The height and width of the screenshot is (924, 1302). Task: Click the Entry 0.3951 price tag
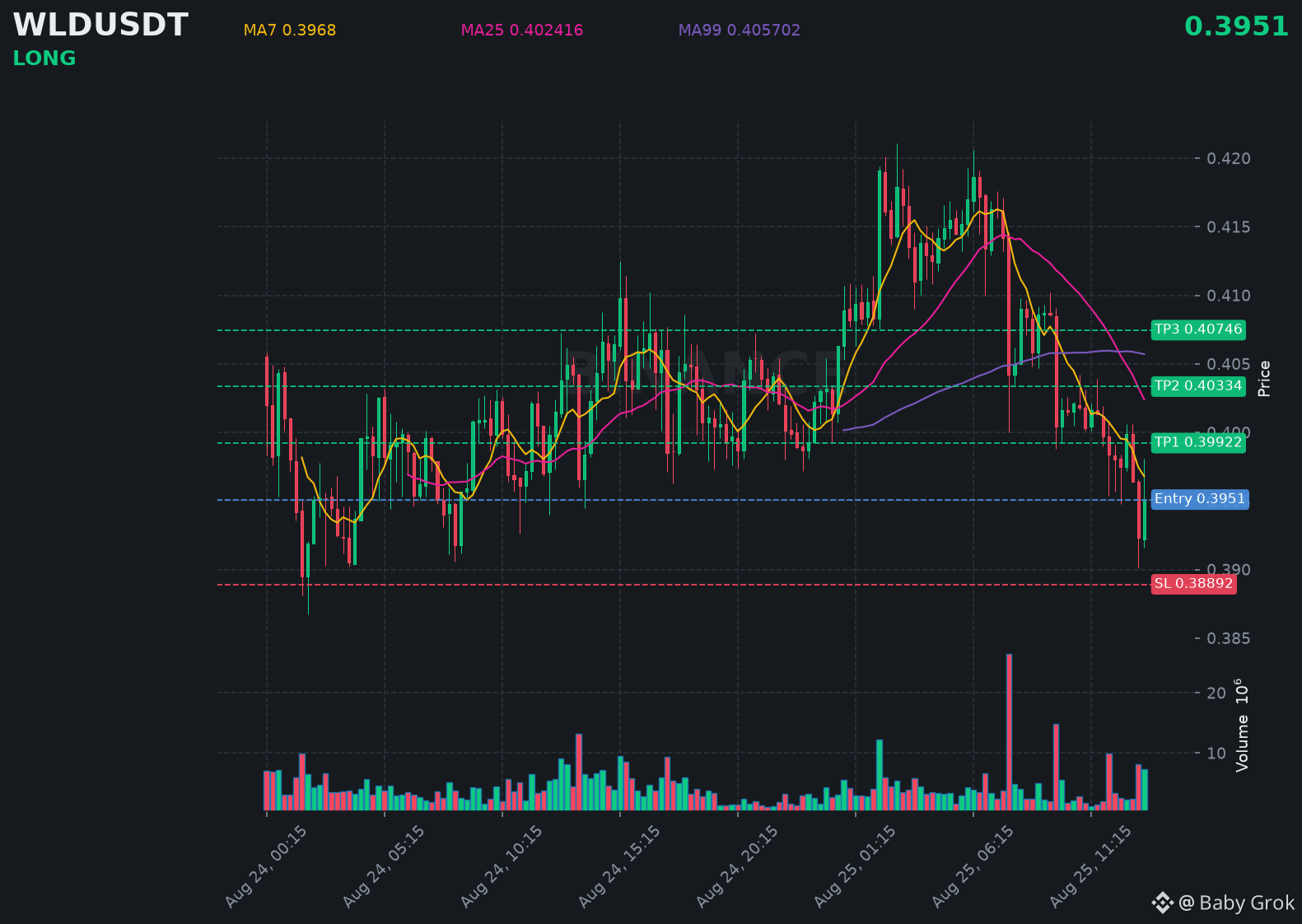coord(1200,499)
